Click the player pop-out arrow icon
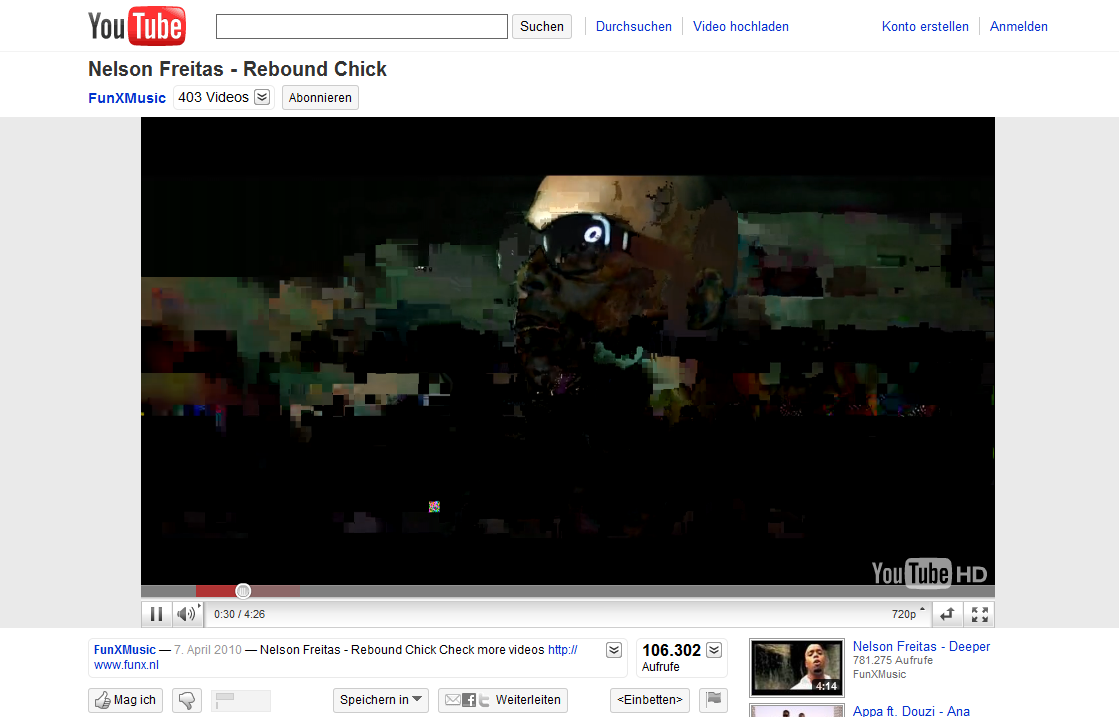The width and height of the screenshot is (1119, 717). click(947, 614)
